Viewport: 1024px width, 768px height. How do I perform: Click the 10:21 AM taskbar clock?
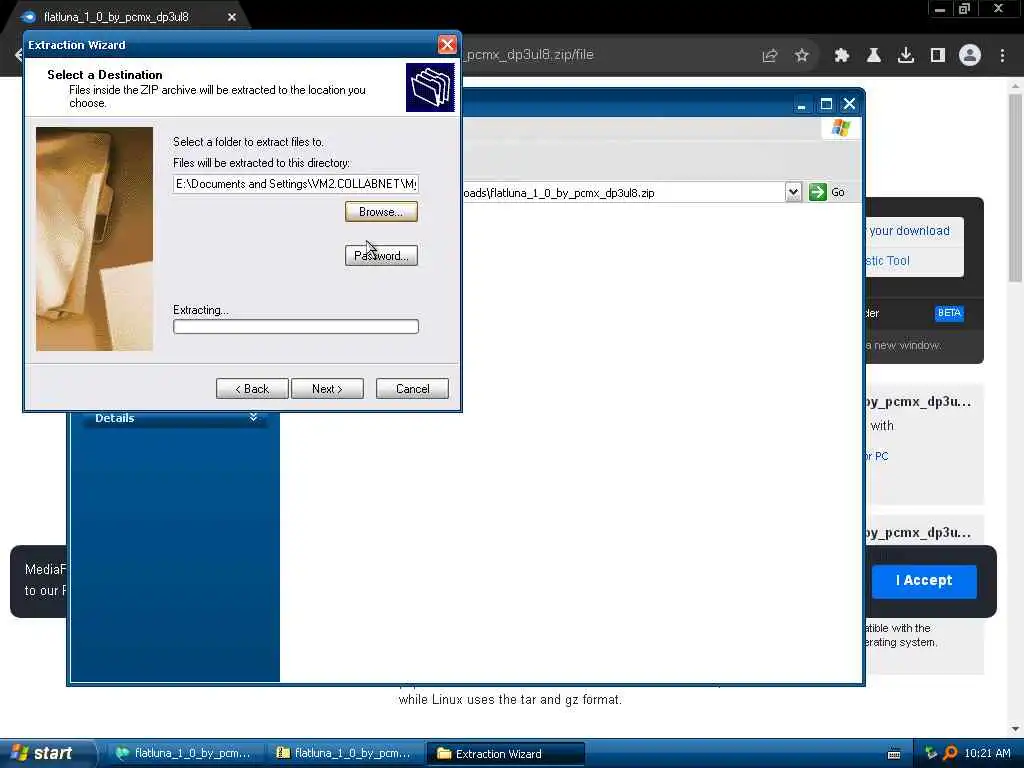[987, 753]
